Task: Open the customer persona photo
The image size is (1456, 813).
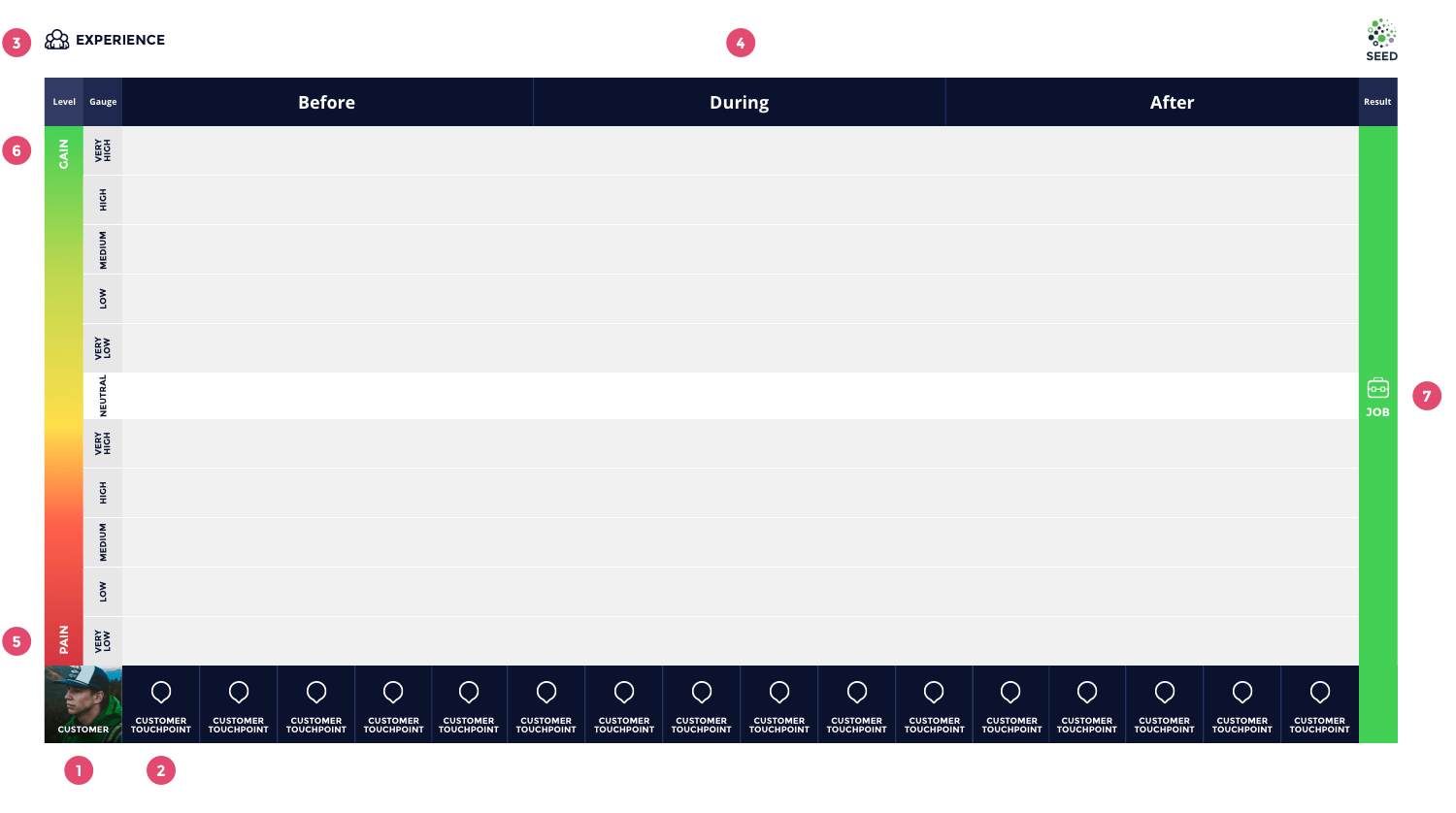Action: pyautogui.click(x=83, y=704)
